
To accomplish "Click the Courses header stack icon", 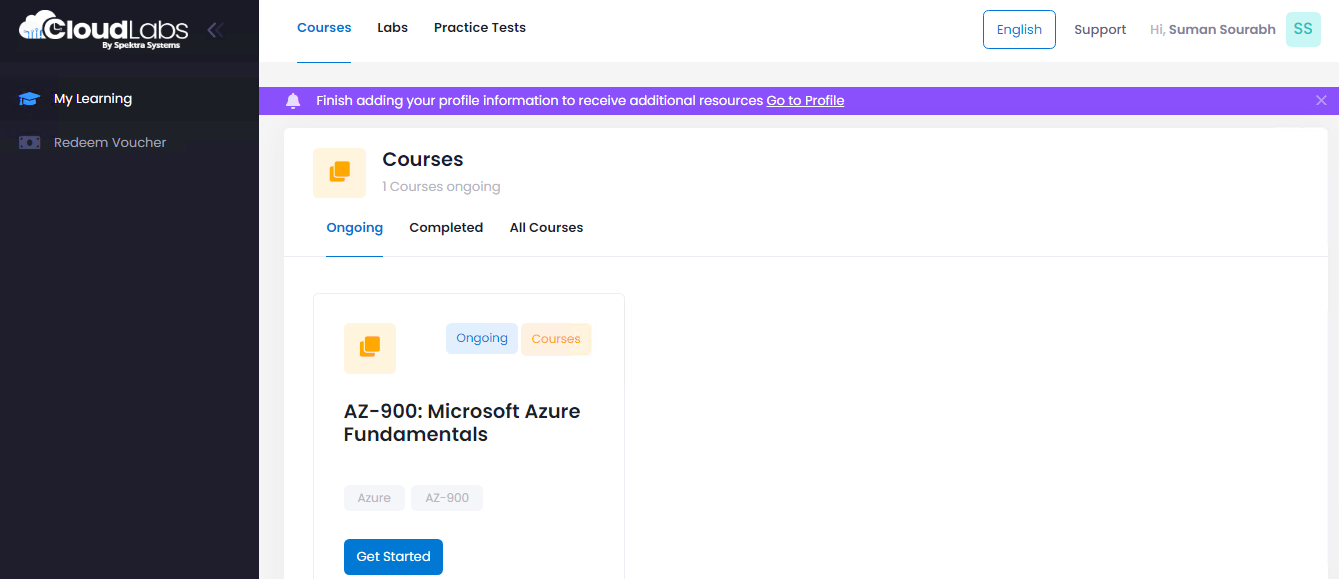I will click(340, 173).
